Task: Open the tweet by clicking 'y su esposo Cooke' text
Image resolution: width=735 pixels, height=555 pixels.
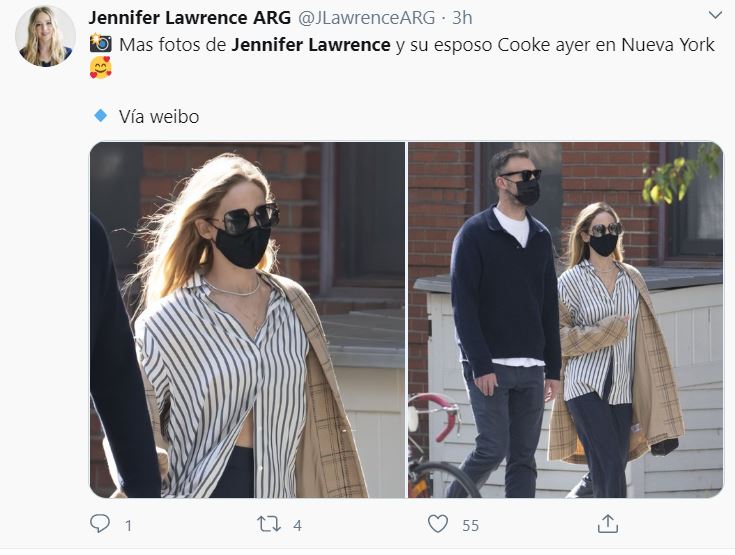Action: (x=466, y=45)
